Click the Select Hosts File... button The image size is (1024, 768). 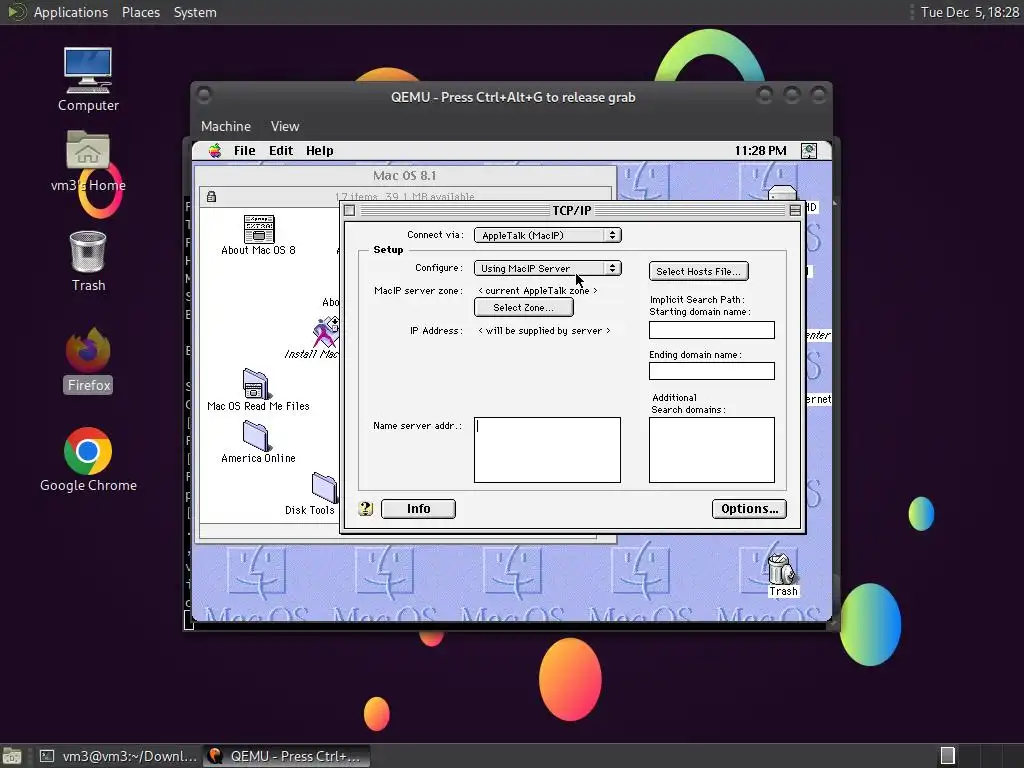click(699, 272)
